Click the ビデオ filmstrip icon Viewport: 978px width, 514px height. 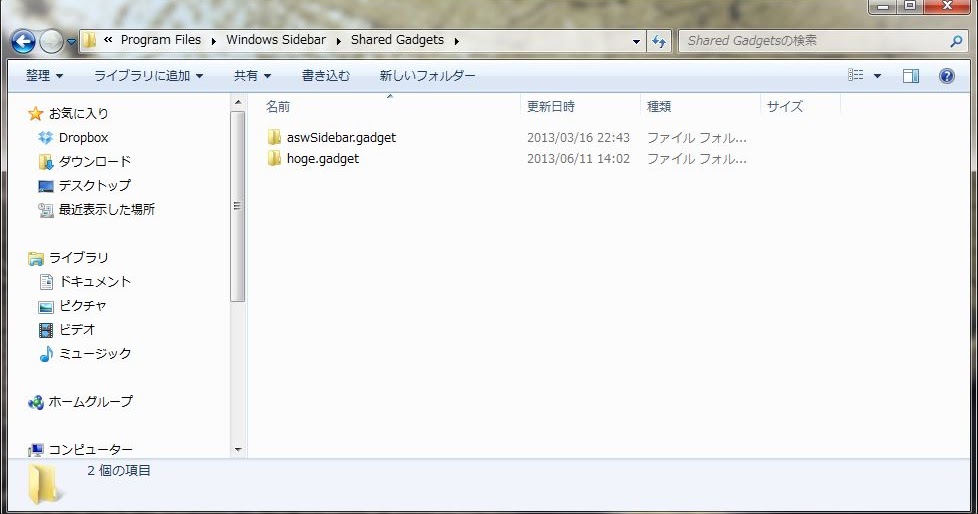point(46,330)
